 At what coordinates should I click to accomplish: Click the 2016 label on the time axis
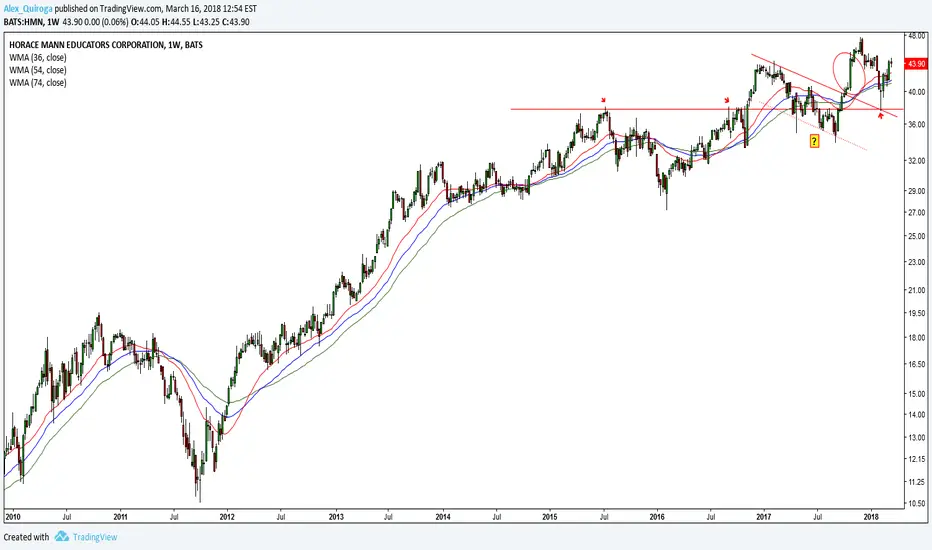[x=657, y=517]
